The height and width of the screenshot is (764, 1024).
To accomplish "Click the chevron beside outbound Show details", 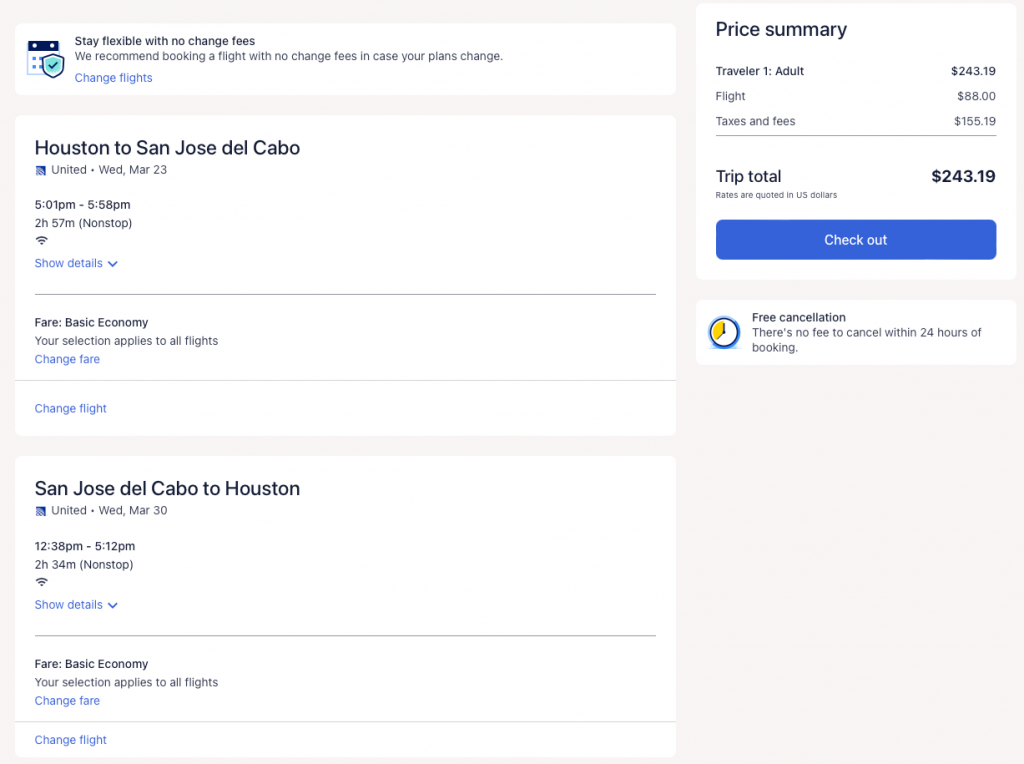I will tap(113, 264).
